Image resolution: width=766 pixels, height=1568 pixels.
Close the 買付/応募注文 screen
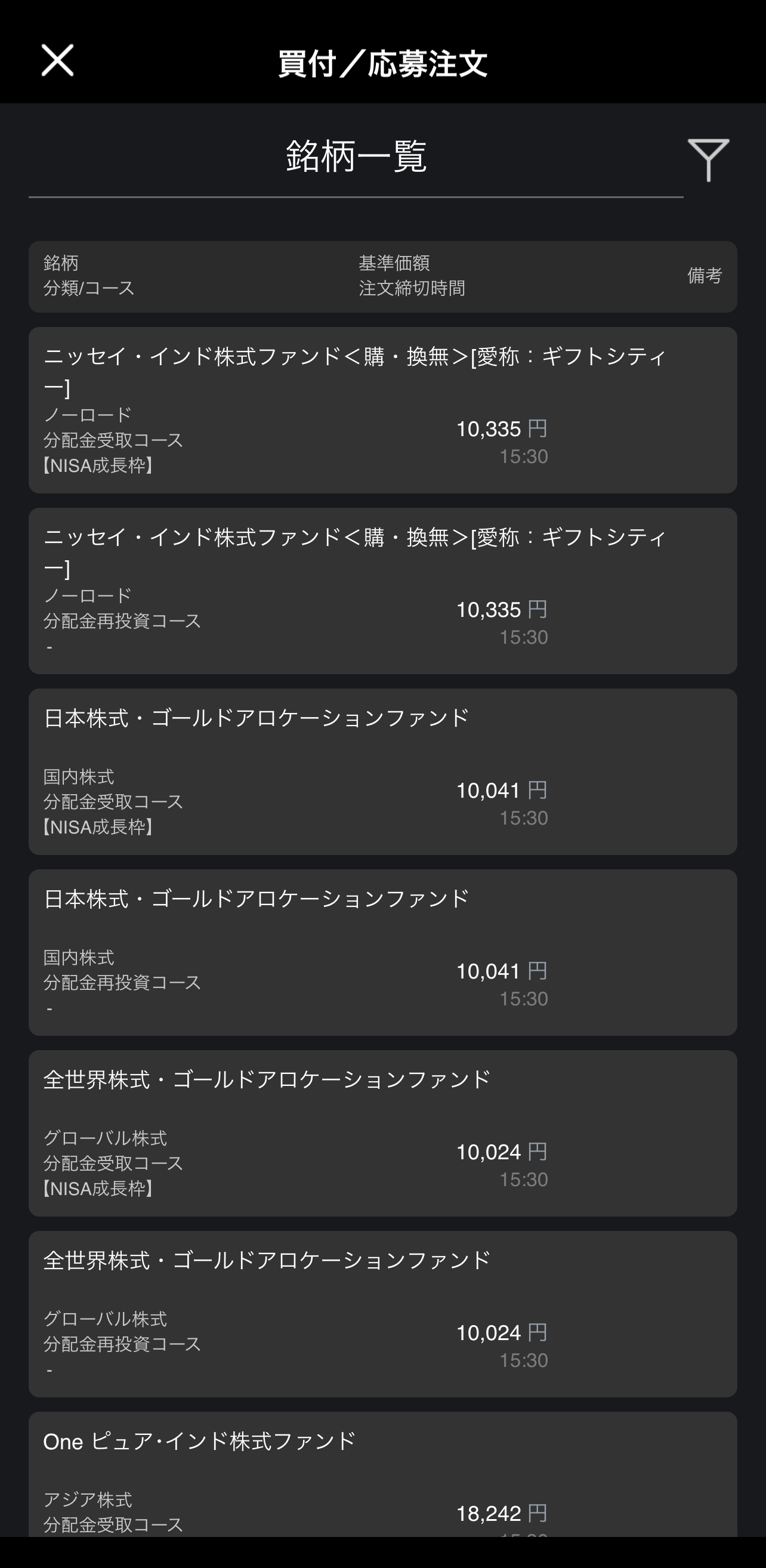[x=57, y=60]
